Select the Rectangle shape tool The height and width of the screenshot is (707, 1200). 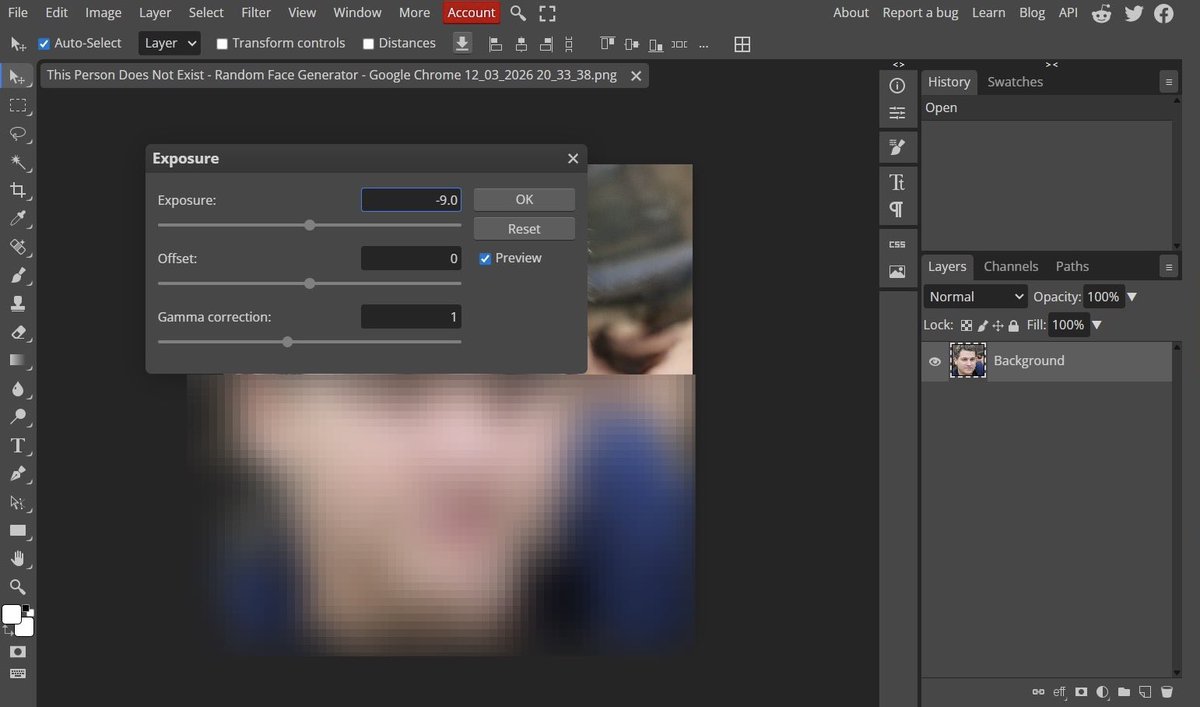pos(18,530)
